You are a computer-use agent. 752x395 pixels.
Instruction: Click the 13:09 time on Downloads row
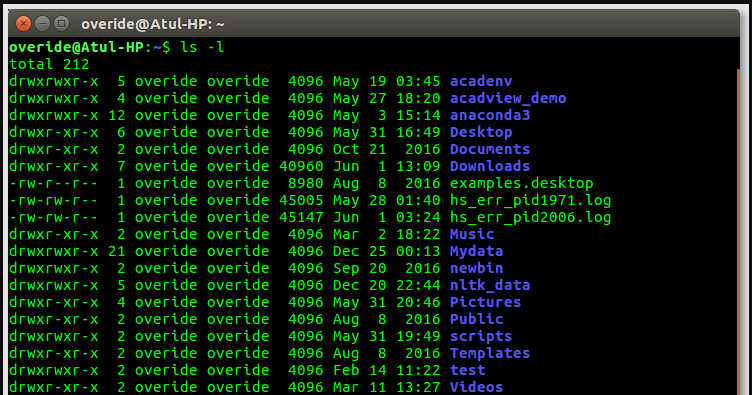[x=418, y=166]
